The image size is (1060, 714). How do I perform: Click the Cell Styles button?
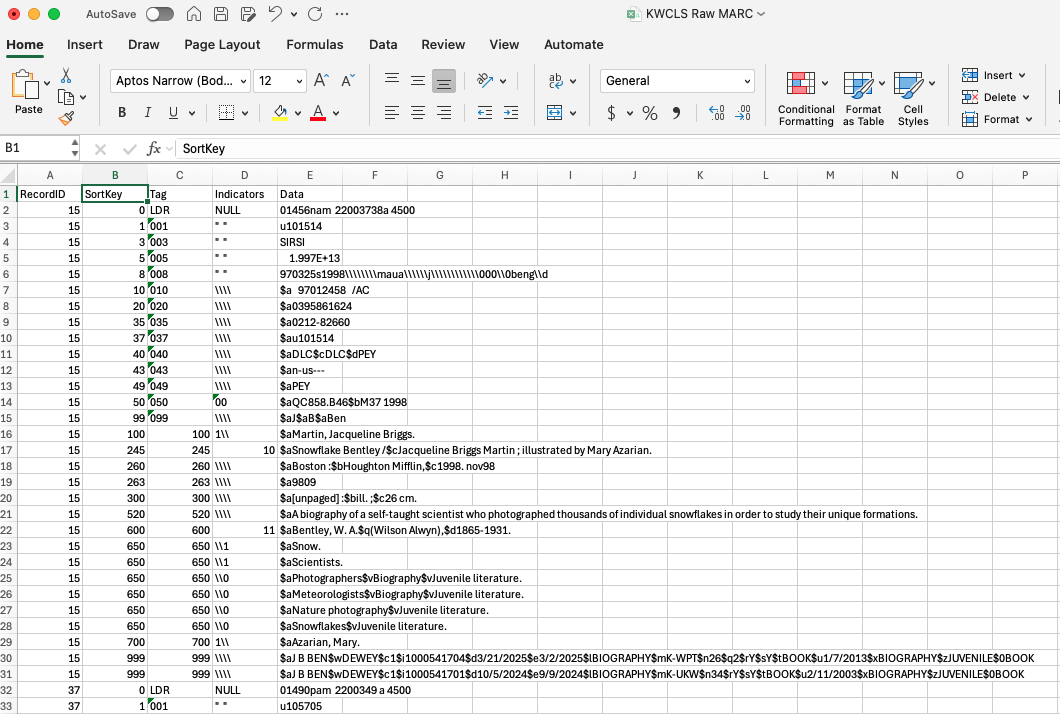tap(913, 99)
